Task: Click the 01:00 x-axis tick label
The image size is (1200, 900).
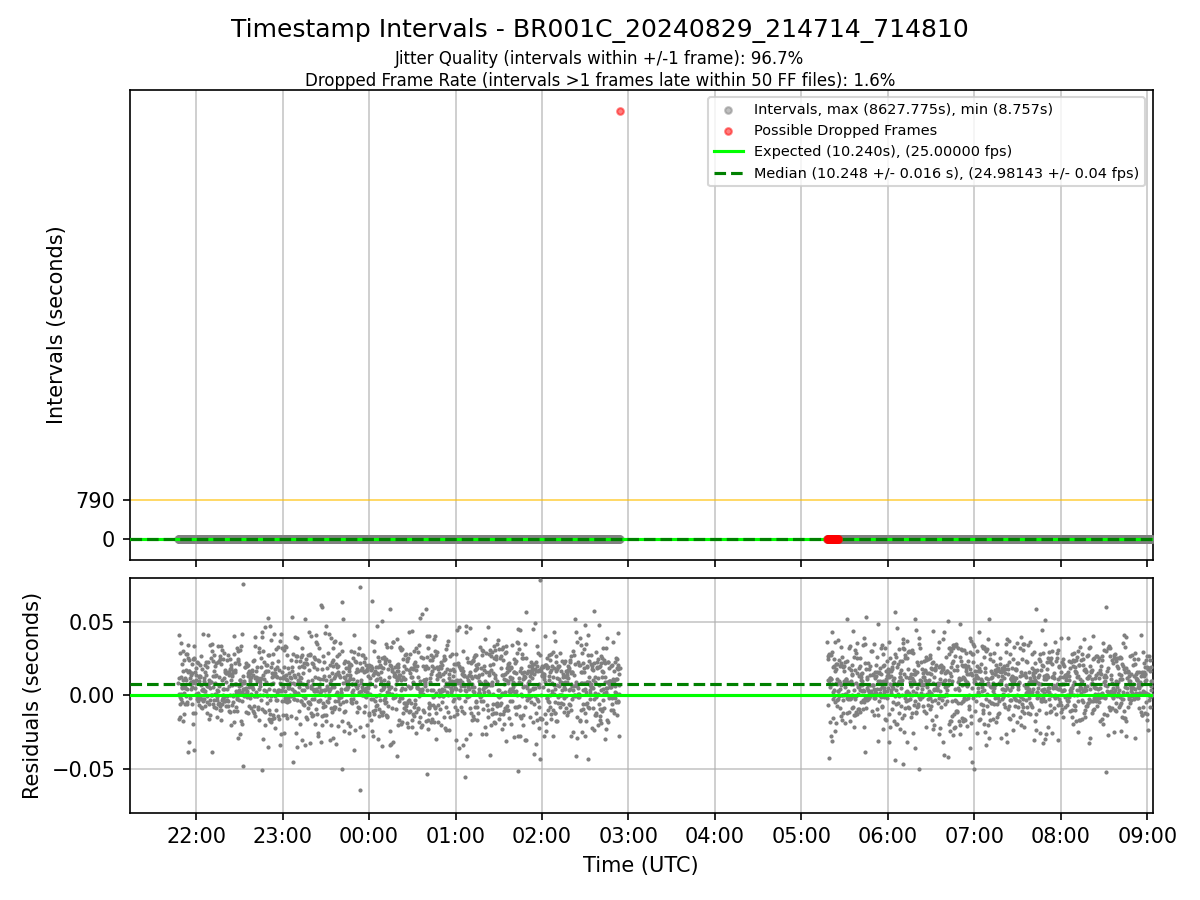Action: [455, 835]
